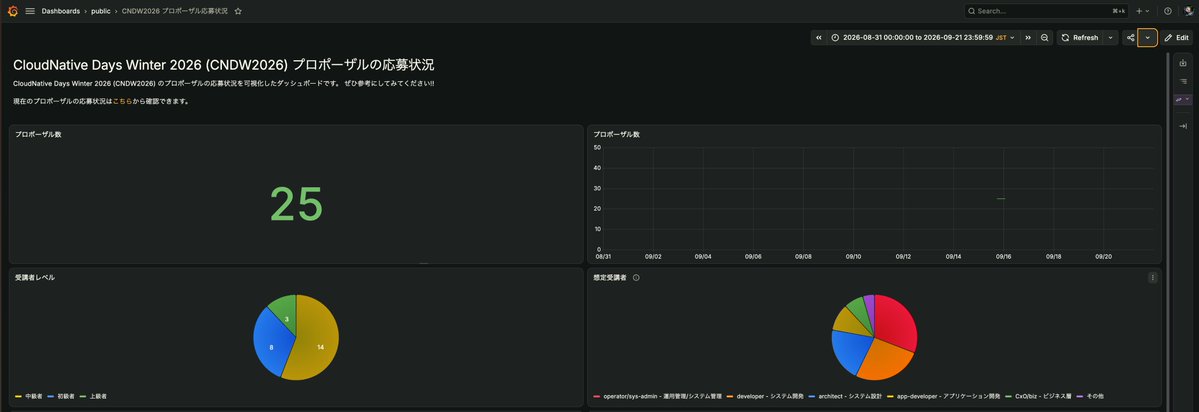The width and height of the screenshot is (1199, 412).
Task: Open the hamburger navigation menu
Action: (x=30, y=11)
